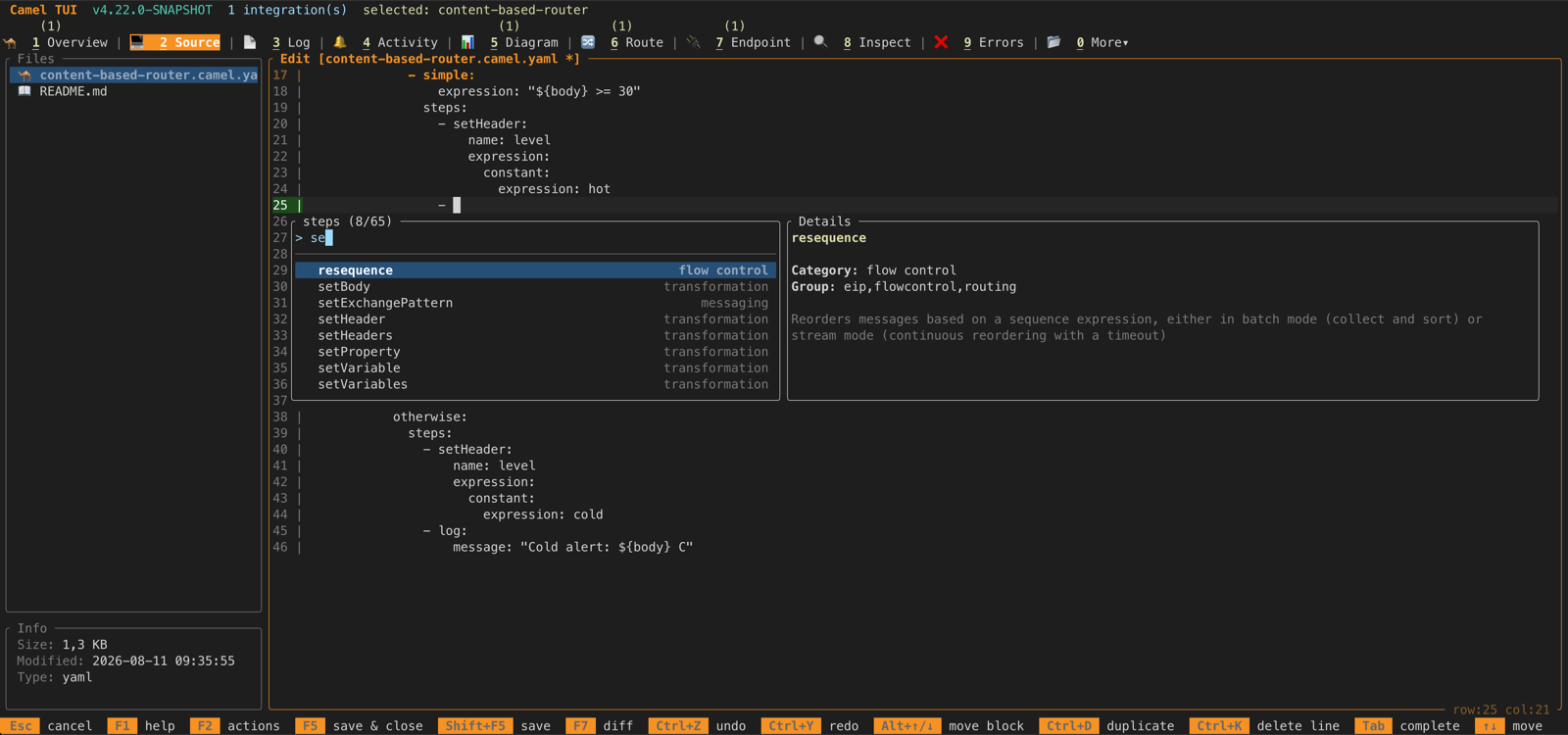Image resolution: width=1568 pixels, height=735 pixels.
Task: Click the Modified date in Info panel
Action: [x=125, y=661]
